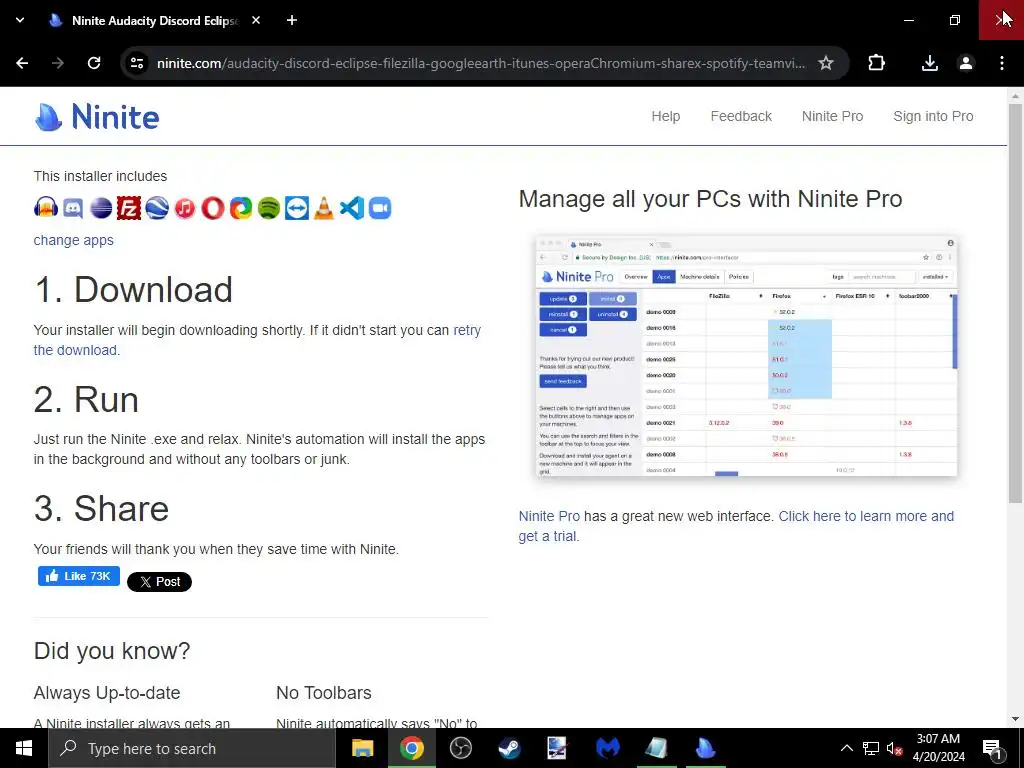Click the Ninite Pro link under screenshot

tap(549, 516)
